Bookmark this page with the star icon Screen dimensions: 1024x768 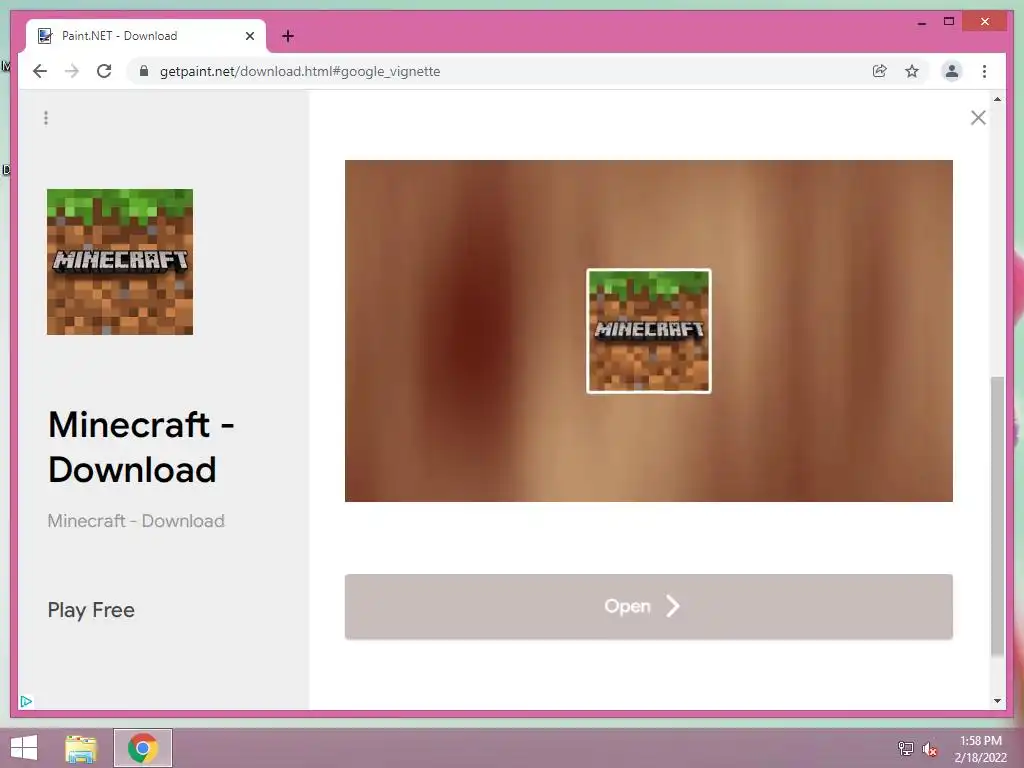[x=912, y=71]
